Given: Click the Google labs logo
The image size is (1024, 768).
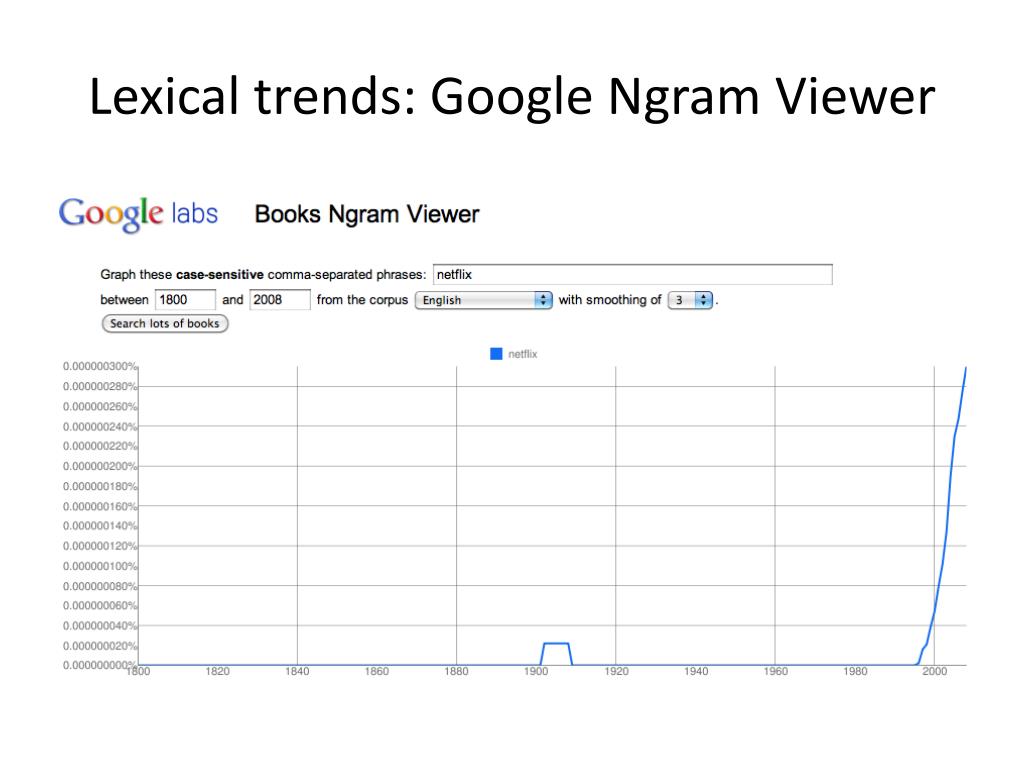Looking at the screenshot, I should point(138,214).
